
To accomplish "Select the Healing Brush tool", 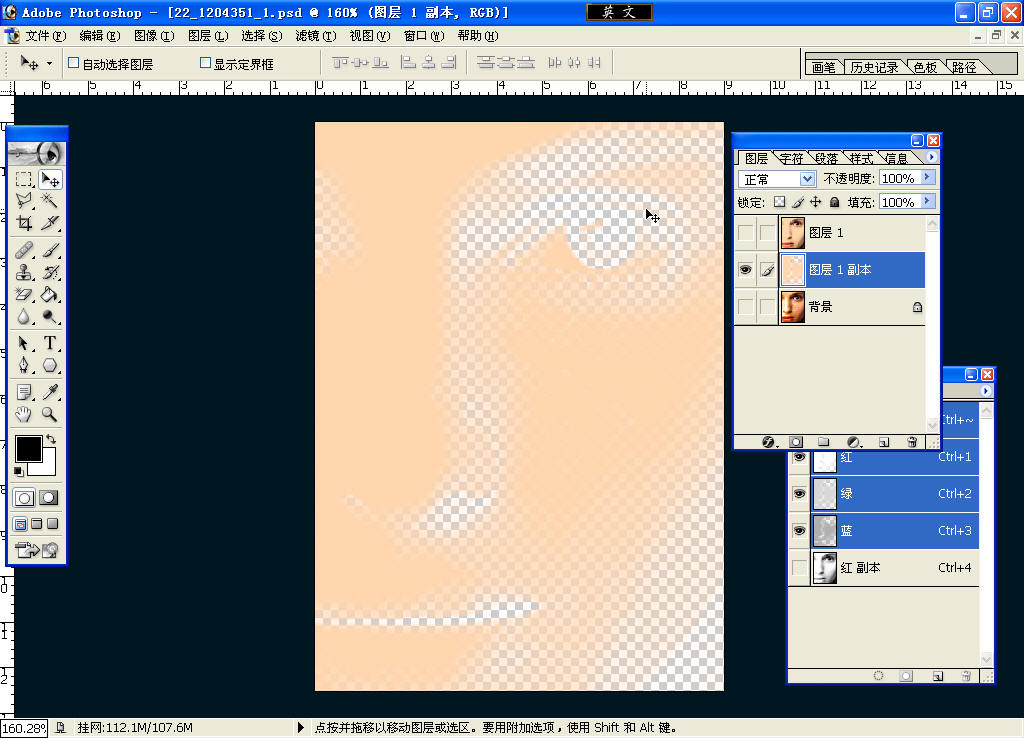I will coord(24,250).
